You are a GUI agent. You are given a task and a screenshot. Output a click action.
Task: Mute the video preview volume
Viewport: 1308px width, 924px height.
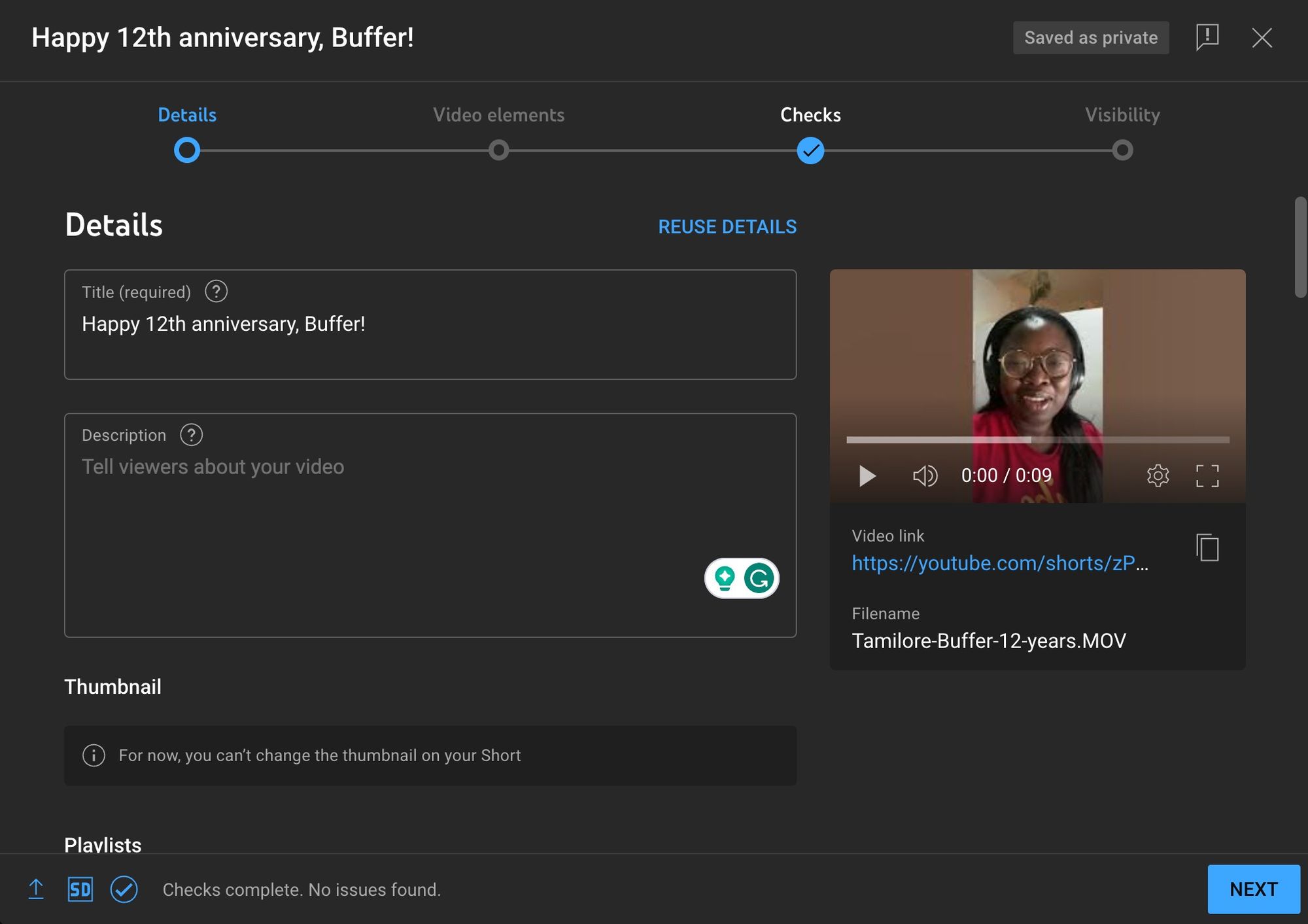[925, 475]
